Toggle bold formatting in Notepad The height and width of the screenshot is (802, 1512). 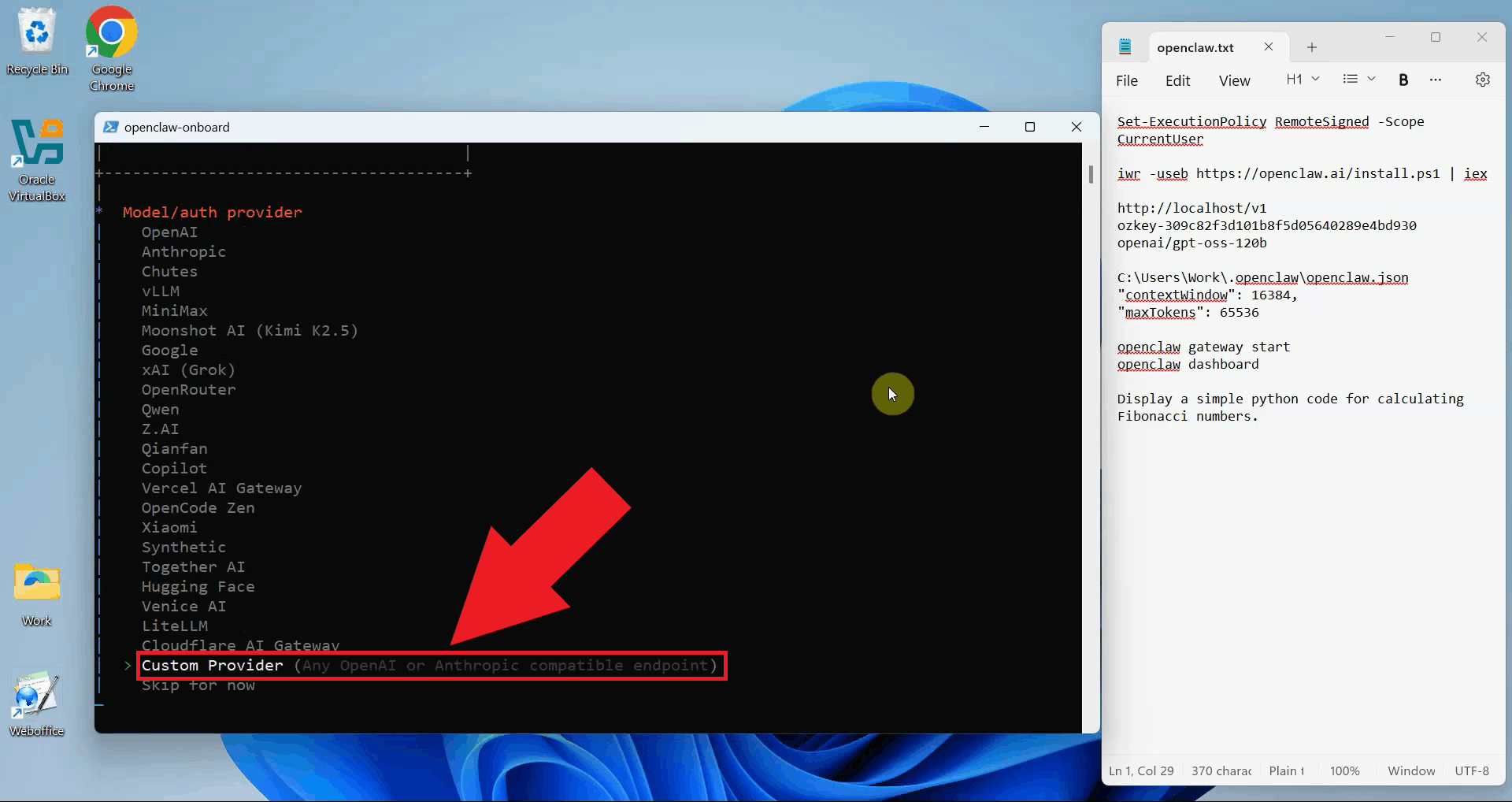pyautogui.click(x=1403, y=80)
